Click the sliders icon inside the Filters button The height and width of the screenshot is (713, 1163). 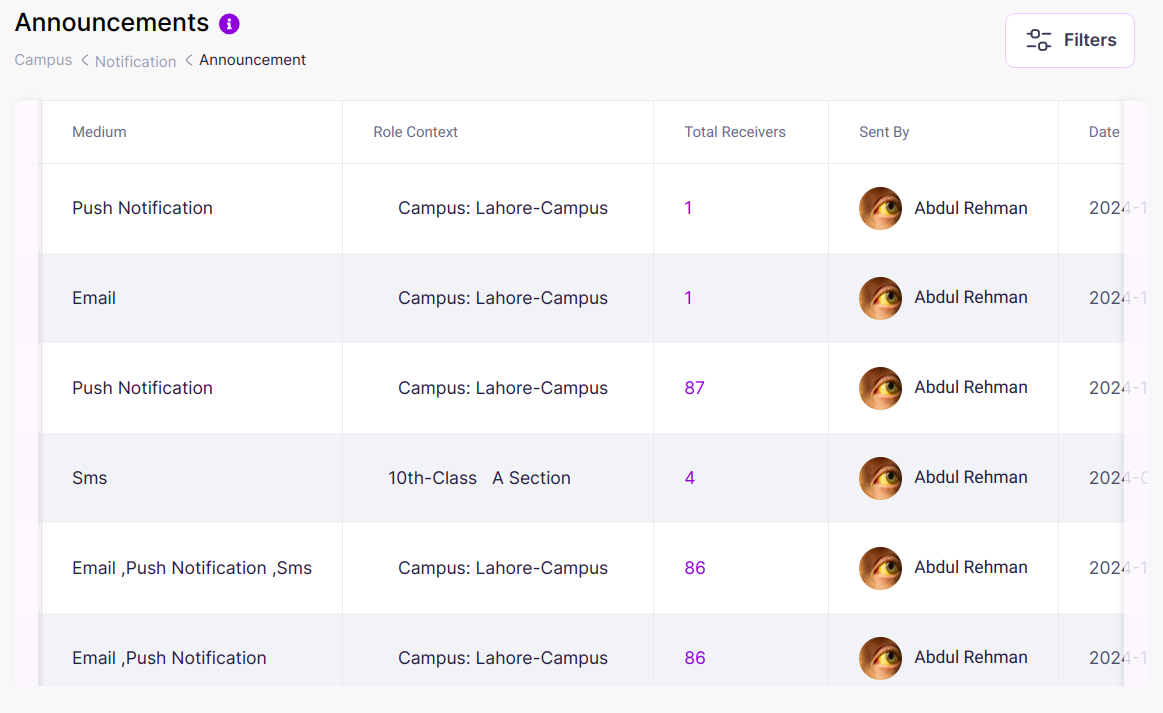[1038, 40]
